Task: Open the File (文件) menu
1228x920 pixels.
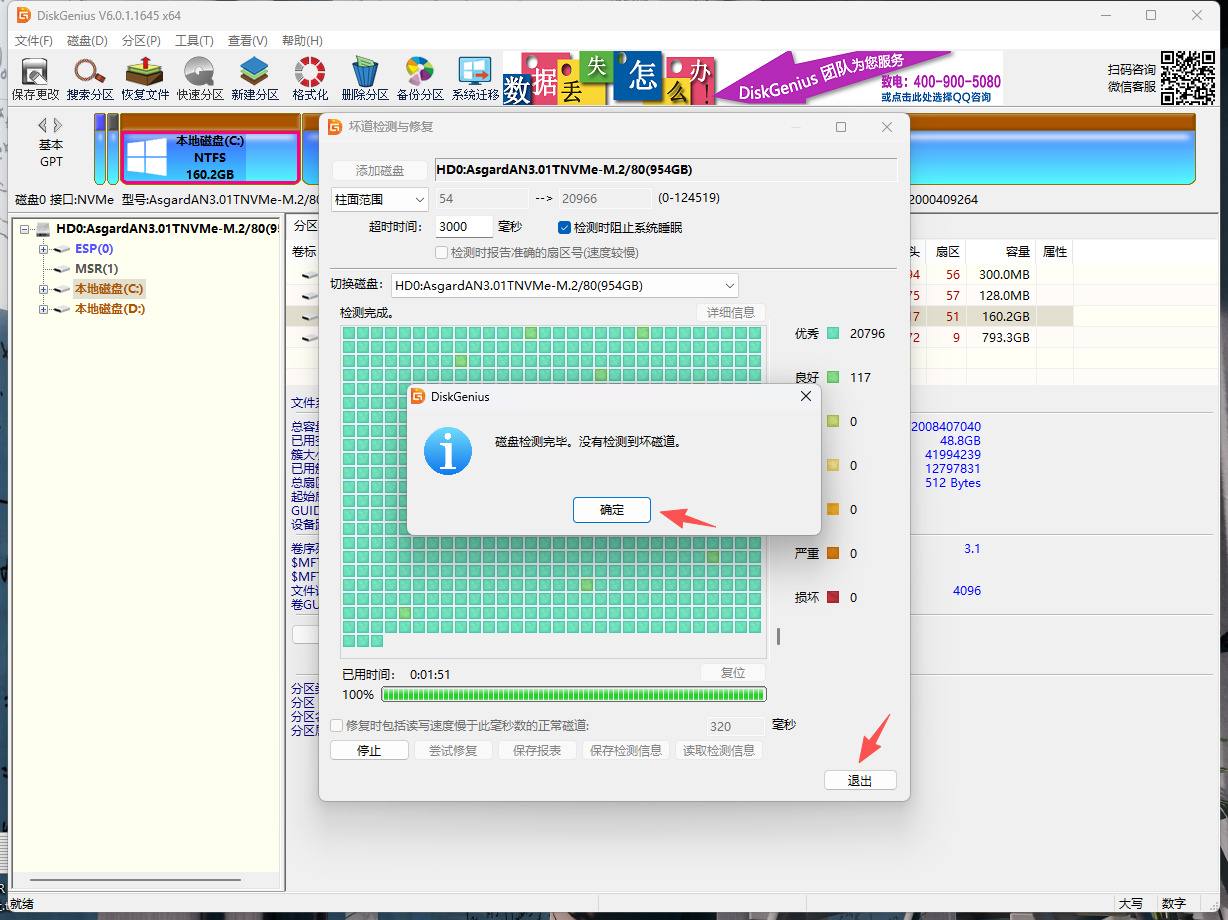Action: [x=34, y=41]
